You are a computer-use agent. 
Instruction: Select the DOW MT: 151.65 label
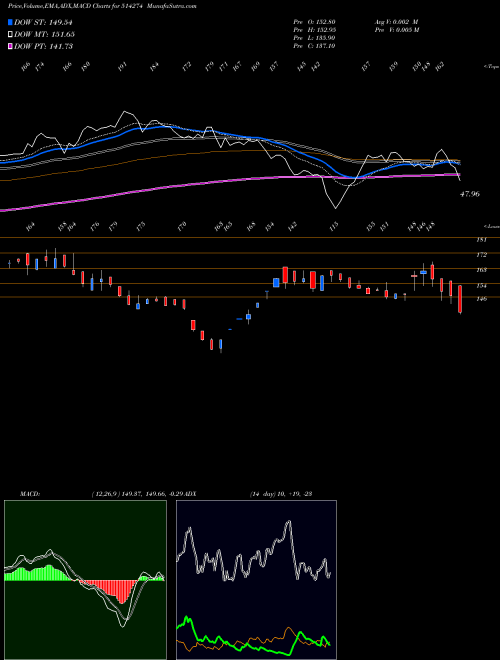click(44, 34)
